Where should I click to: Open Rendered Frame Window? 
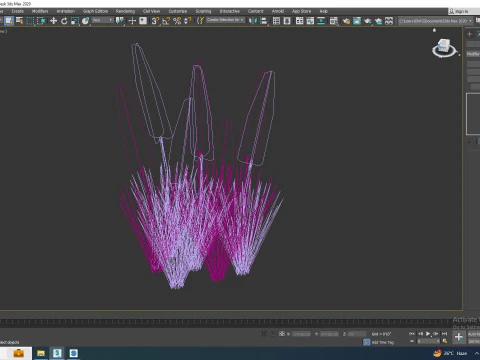point(357,21)
